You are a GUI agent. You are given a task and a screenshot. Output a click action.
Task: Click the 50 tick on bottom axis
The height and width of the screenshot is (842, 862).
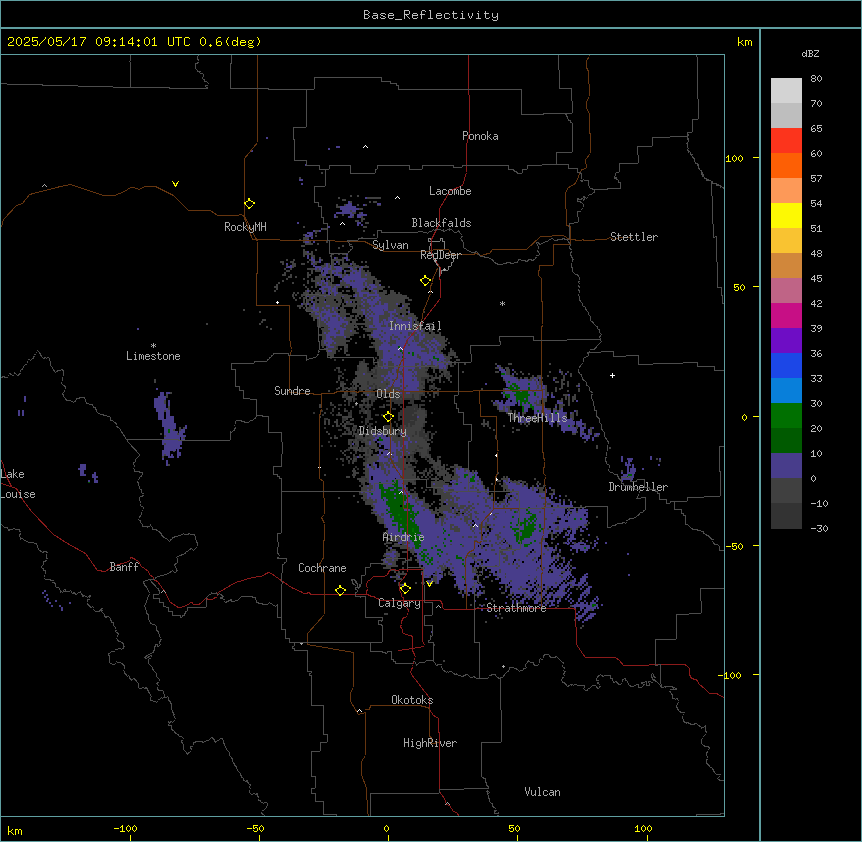pyautogui.click(x=514, y=828)
